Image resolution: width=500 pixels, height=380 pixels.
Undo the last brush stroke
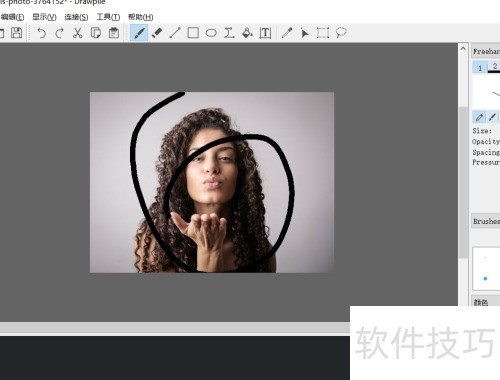[x=41, y=33]
